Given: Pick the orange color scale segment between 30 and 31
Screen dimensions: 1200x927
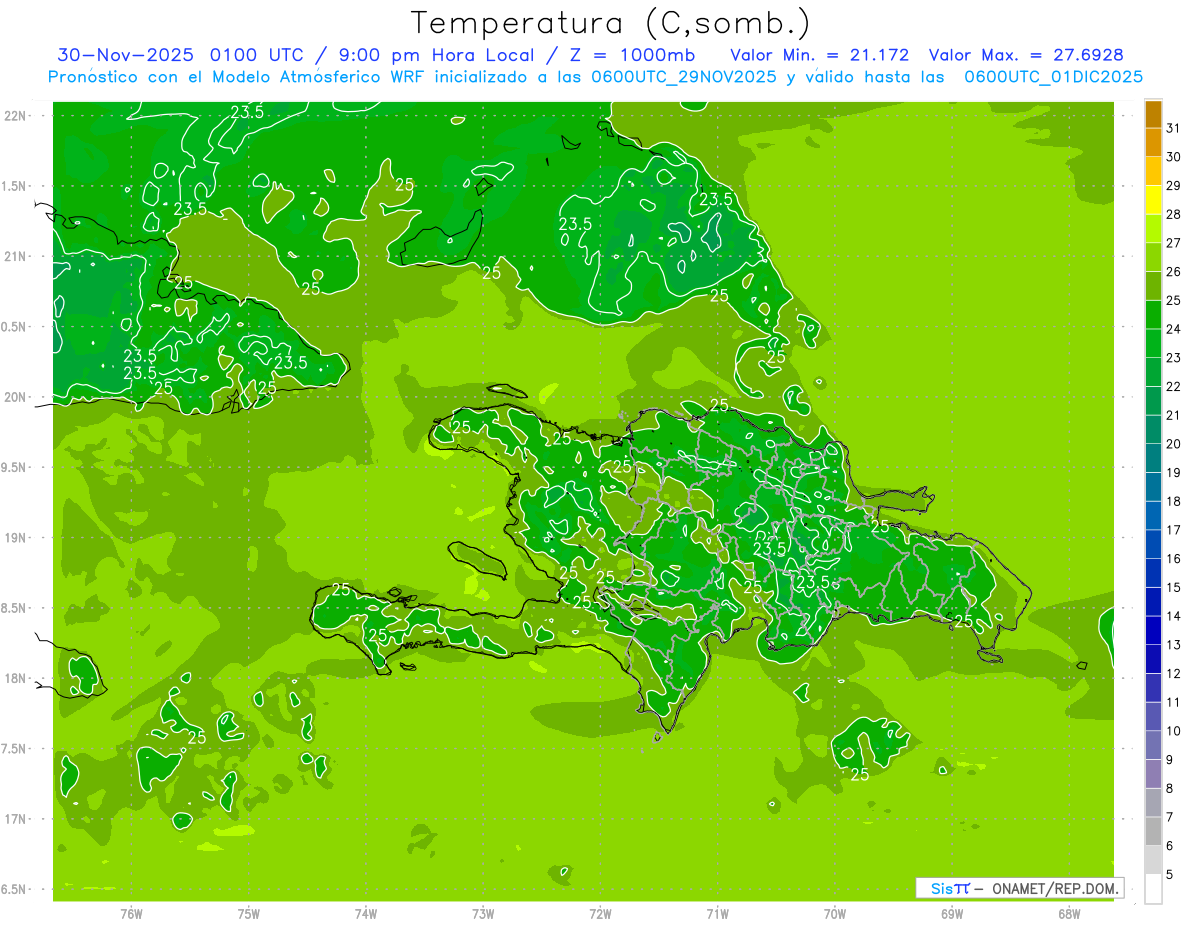Looking at the screenshot, I should coord(1153,142).
